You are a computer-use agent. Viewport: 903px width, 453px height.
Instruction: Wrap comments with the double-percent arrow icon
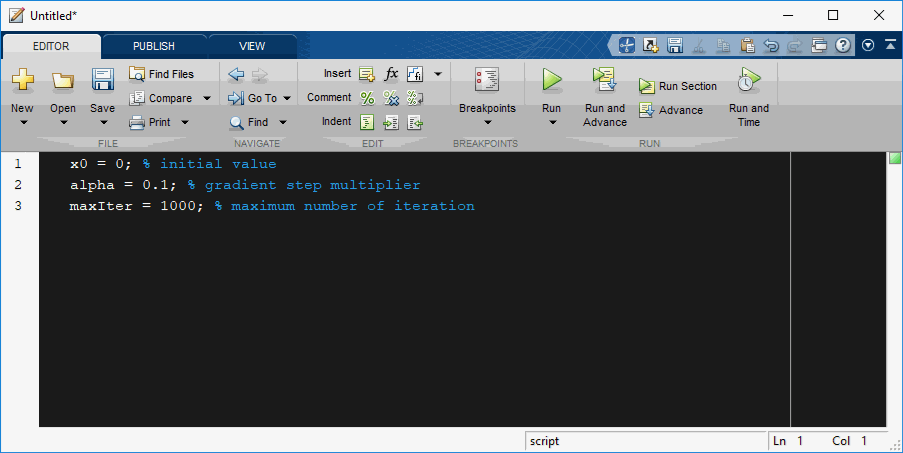tap(415, 98)
